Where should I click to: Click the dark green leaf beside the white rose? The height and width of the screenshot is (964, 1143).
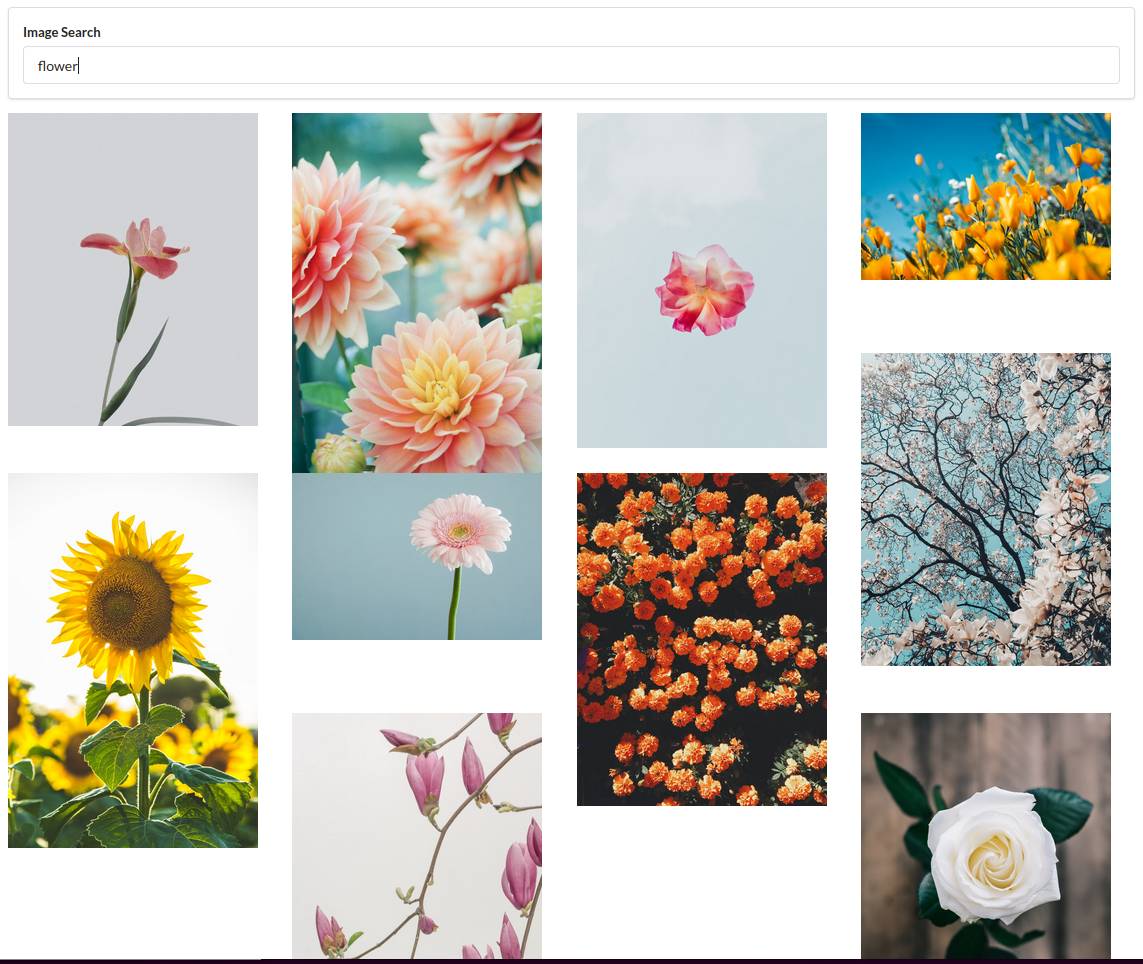1060,813
